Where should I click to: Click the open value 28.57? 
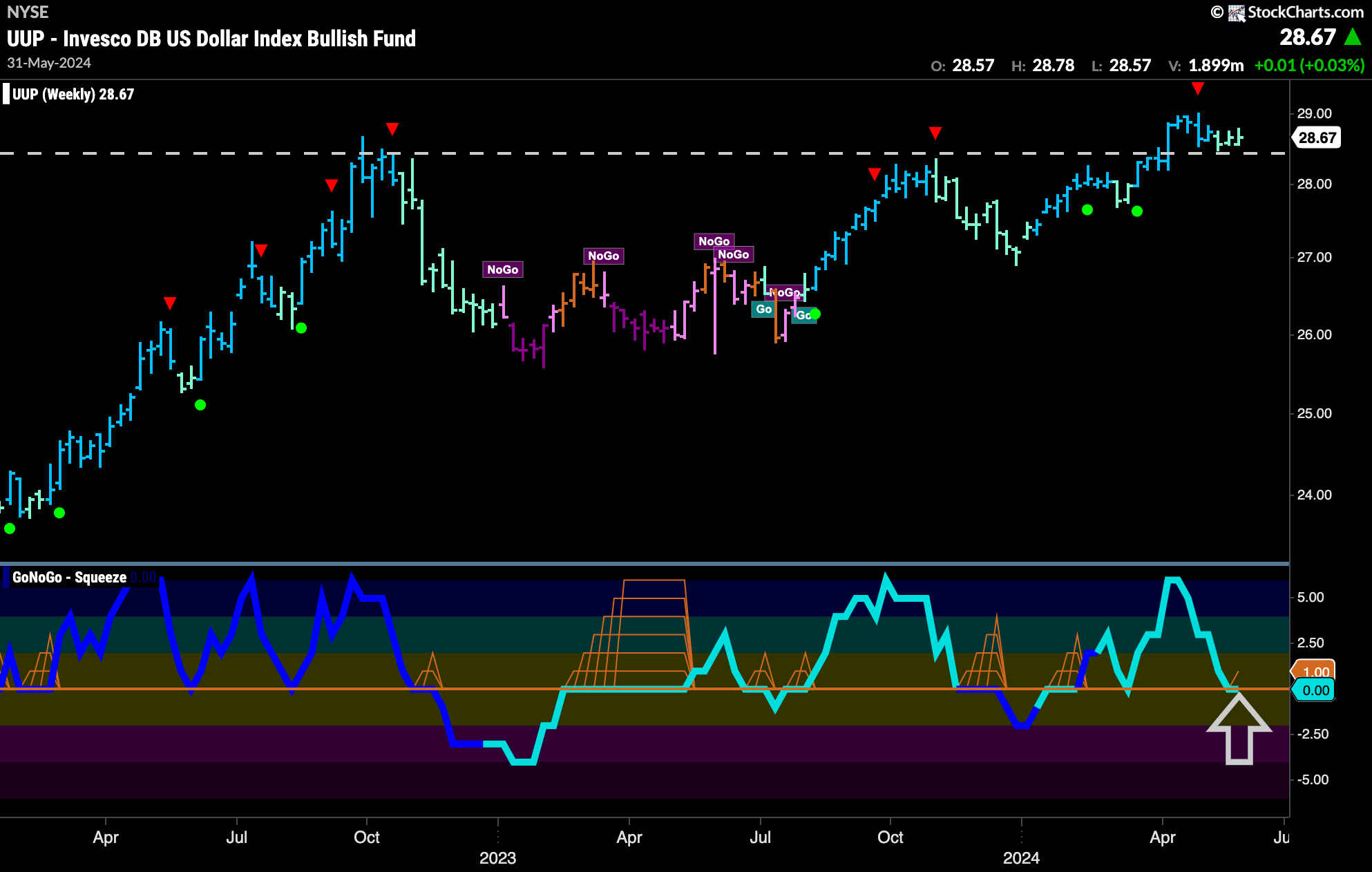point(973,66)
